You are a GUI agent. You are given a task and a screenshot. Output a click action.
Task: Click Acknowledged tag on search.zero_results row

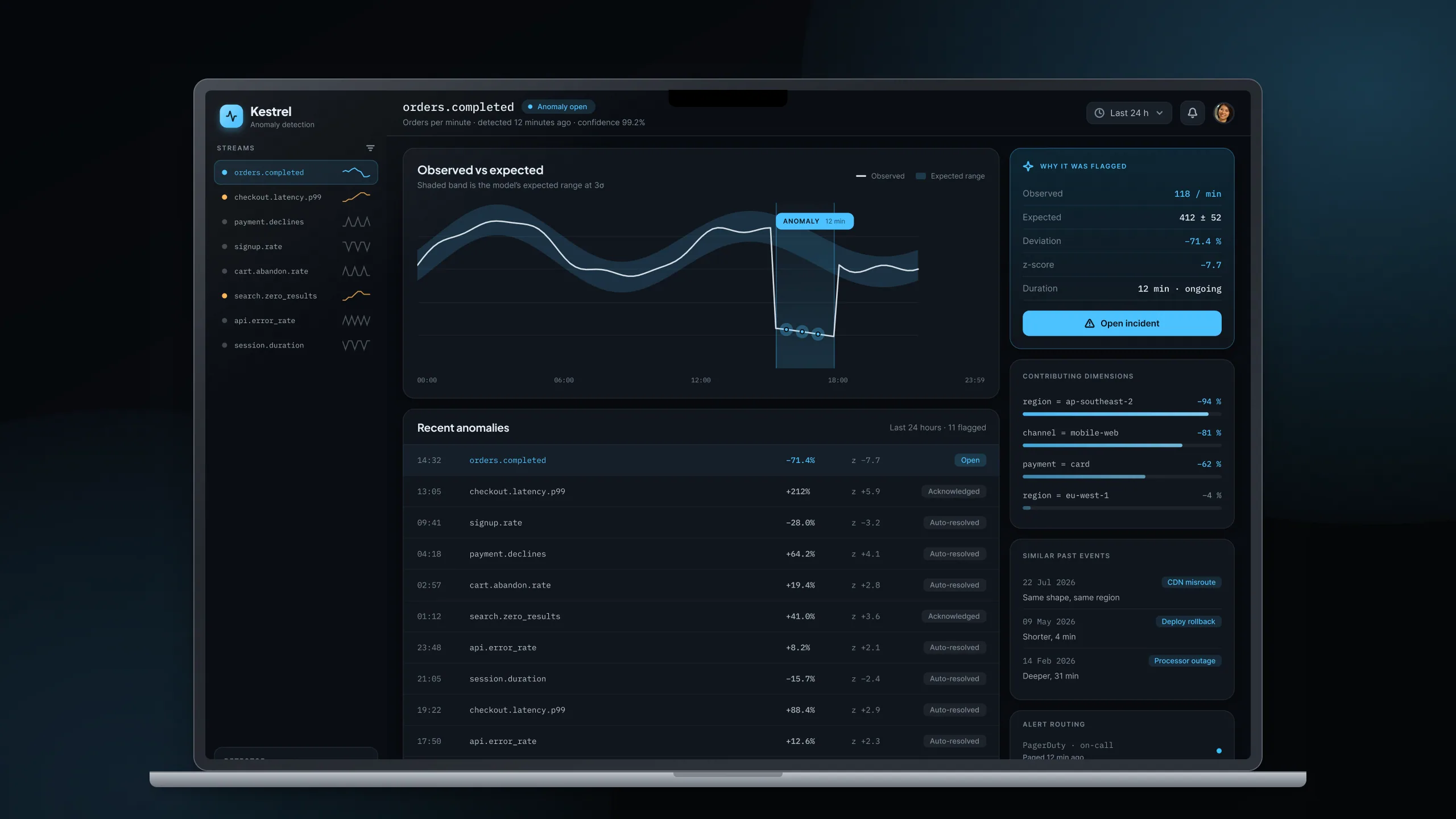click(x=953, y=617)
